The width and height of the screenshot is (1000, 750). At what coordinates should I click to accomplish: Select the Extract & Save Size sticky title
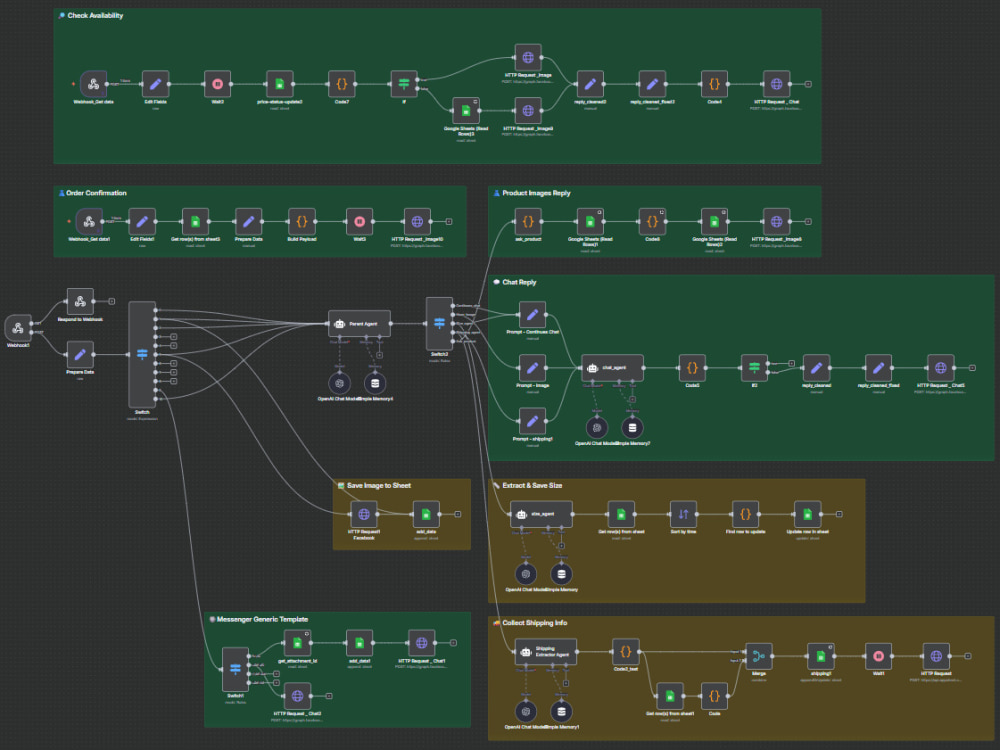click(533, 485)
